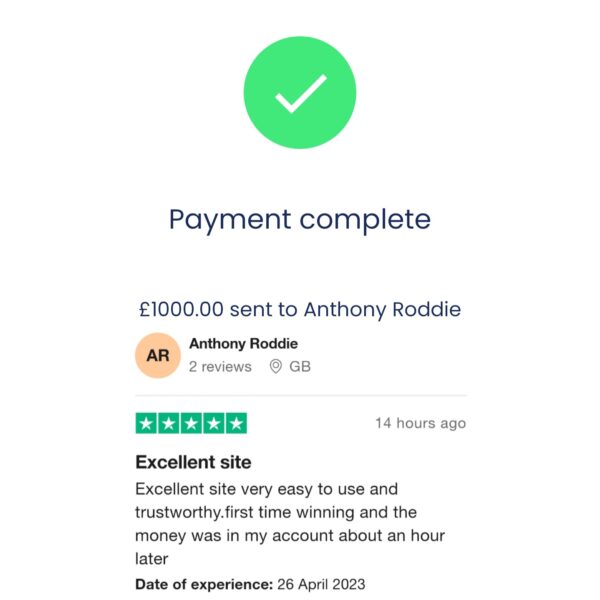Click the review body text paragraph

click(x=290, y=524)
